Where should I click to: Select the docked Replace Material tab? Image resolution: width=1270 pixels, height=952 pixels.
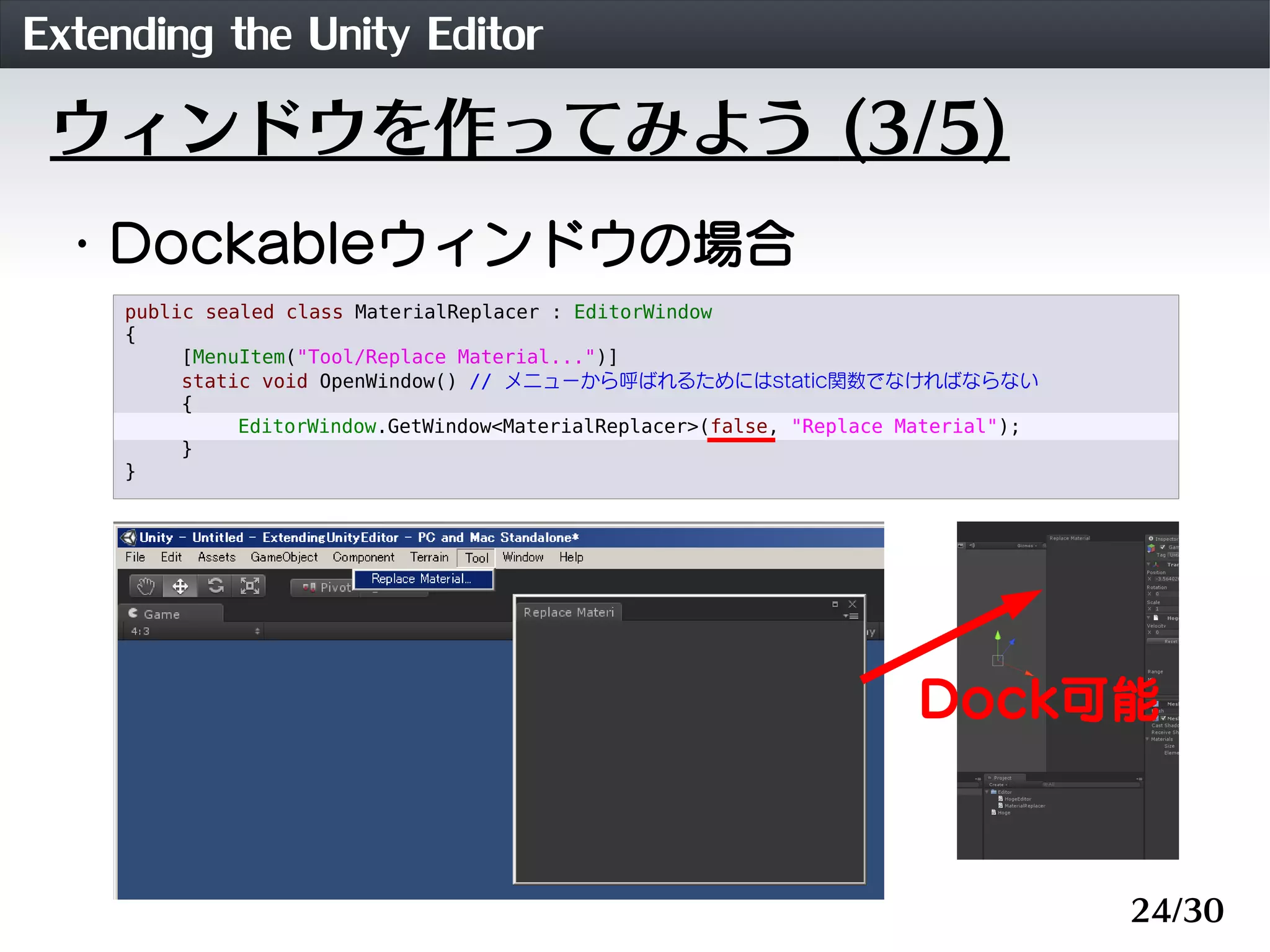1070,538
